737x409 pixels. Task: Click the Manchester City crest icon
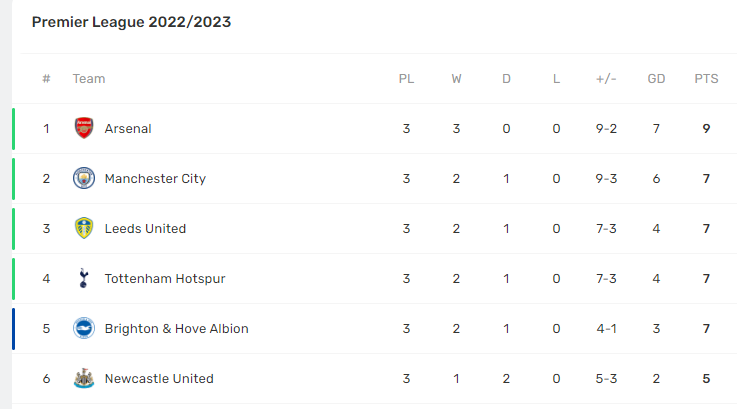coord(84,178)
